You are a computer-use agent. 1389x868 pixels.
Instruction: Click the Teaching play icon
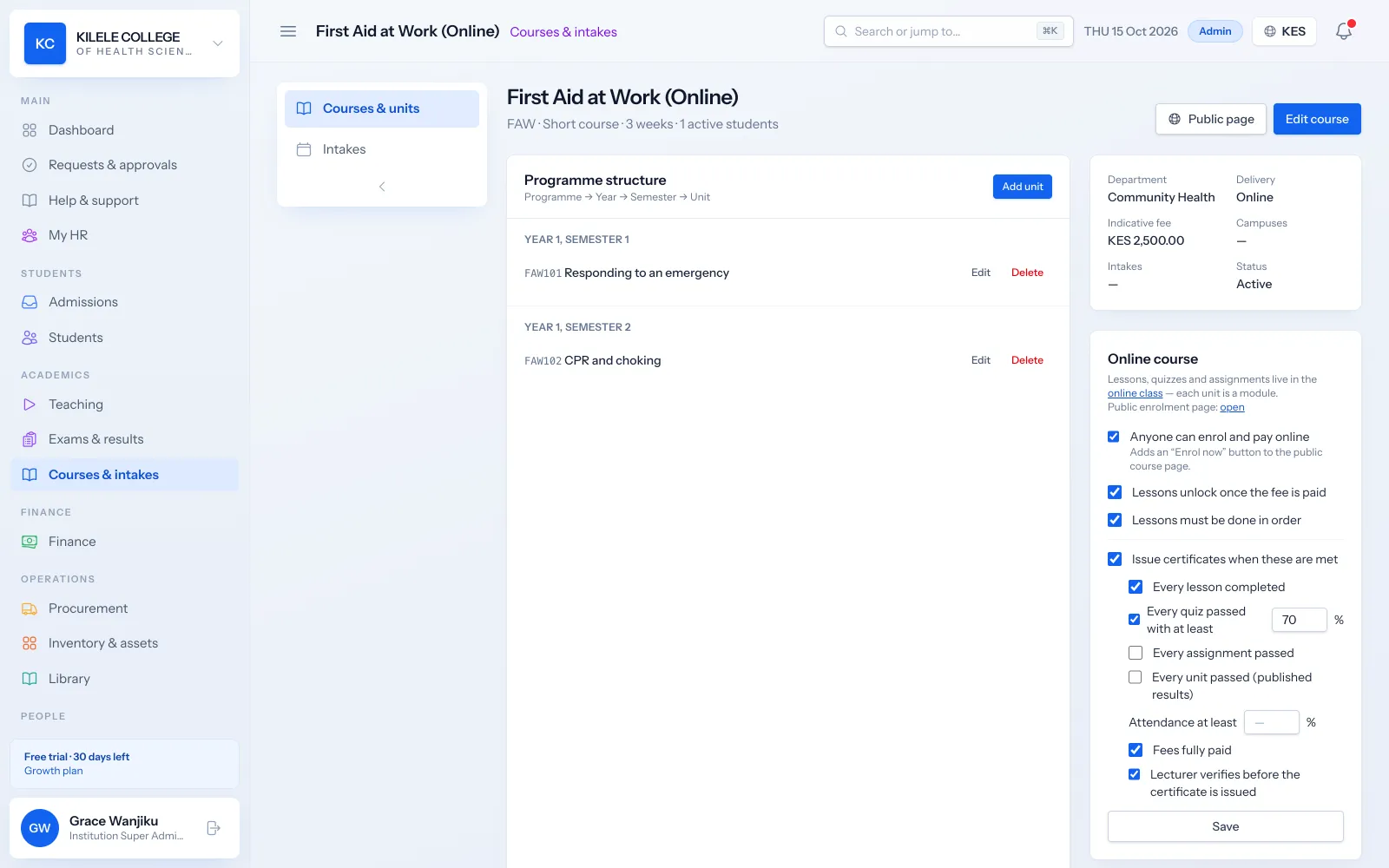(x=30, y=404)
